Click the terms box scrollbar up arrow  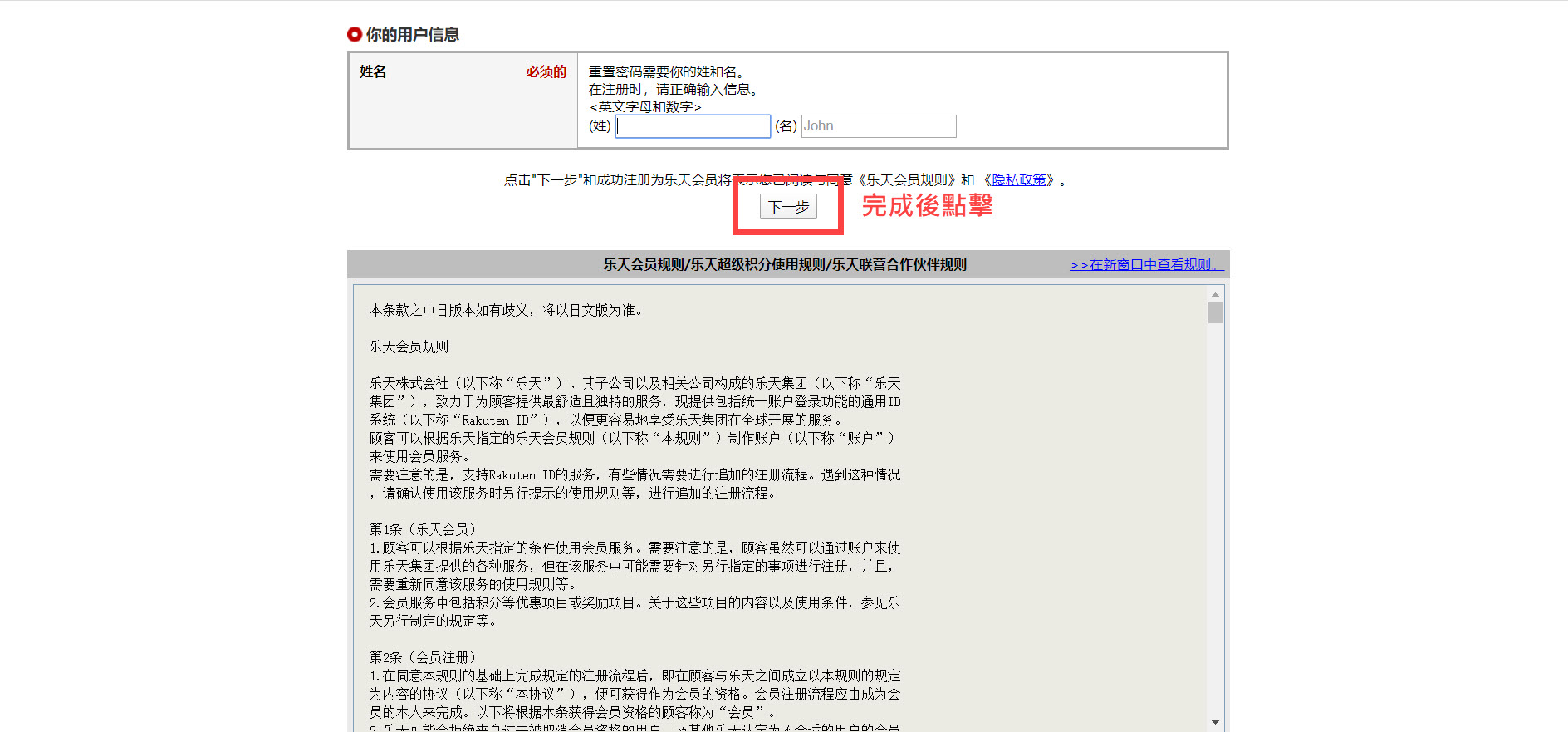(x=1215, y=294)
